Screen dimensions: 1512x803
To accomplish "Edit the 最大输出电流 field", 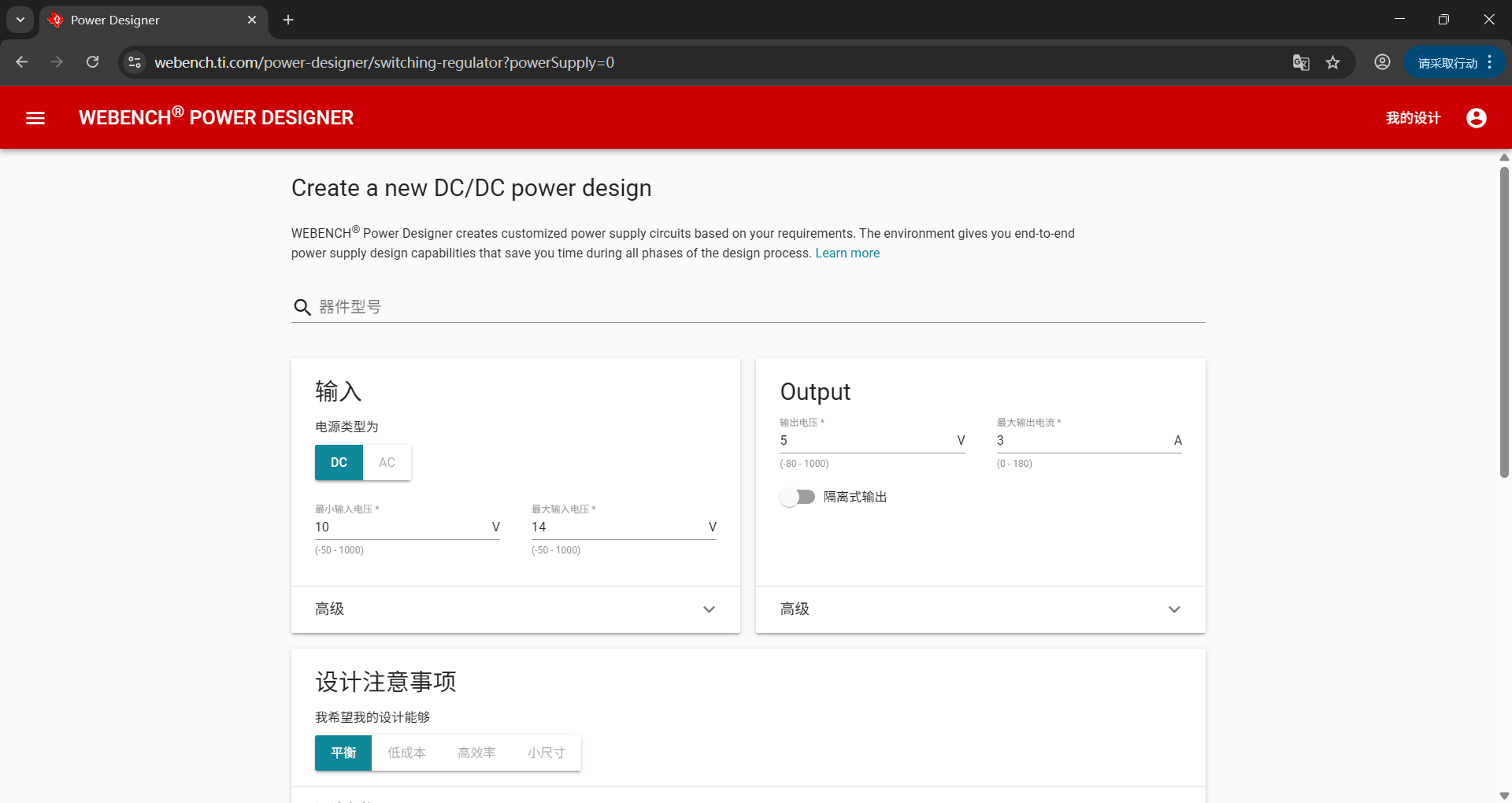I will pos(1089,440).
